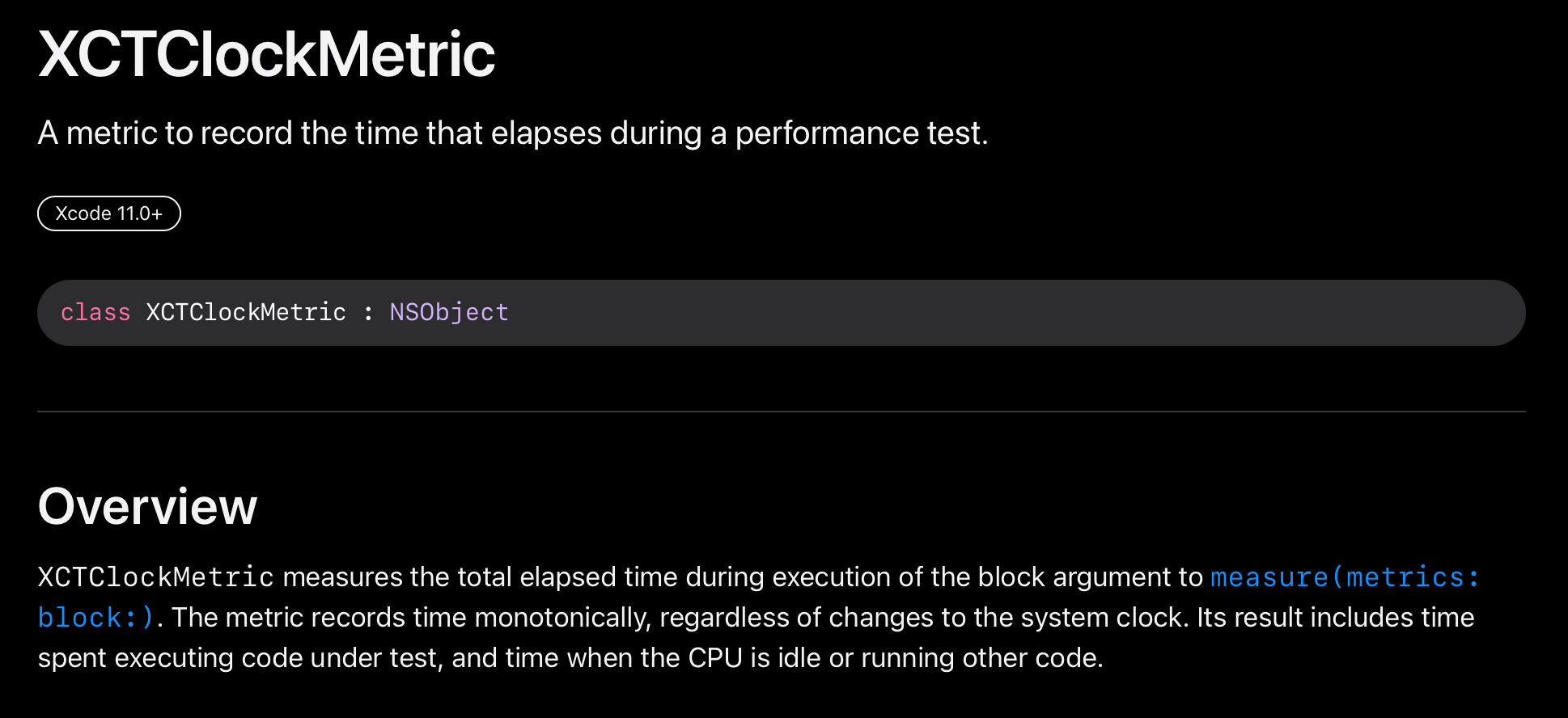Image resolution: width=1568 pixels, height=718 pixels.
Task: Click the 'class' keyword in declaration
Action: point(95,312)
